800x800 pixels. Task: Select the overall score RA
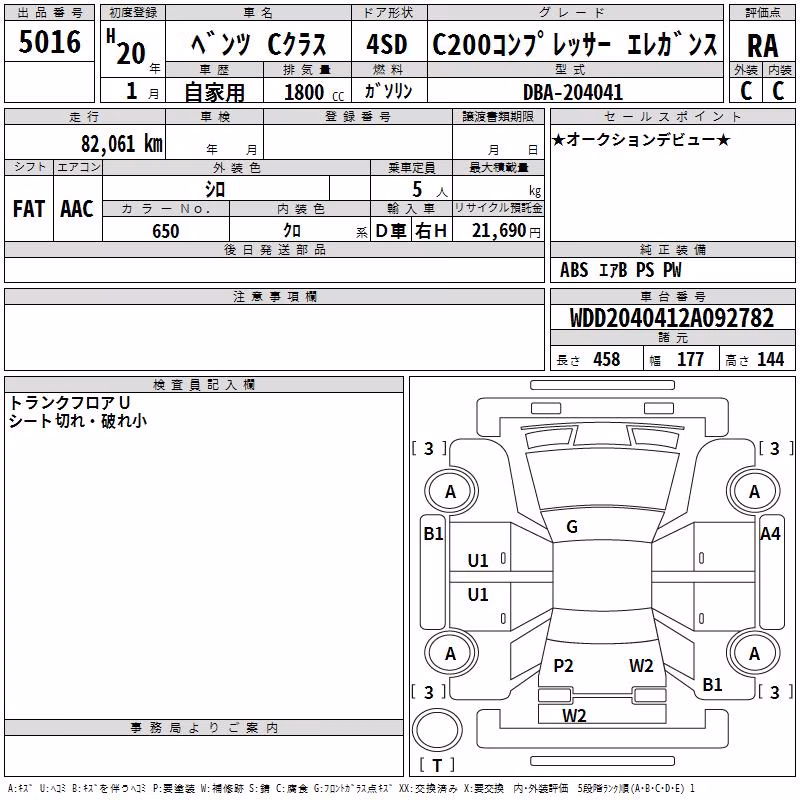click(x=762, y=46)
